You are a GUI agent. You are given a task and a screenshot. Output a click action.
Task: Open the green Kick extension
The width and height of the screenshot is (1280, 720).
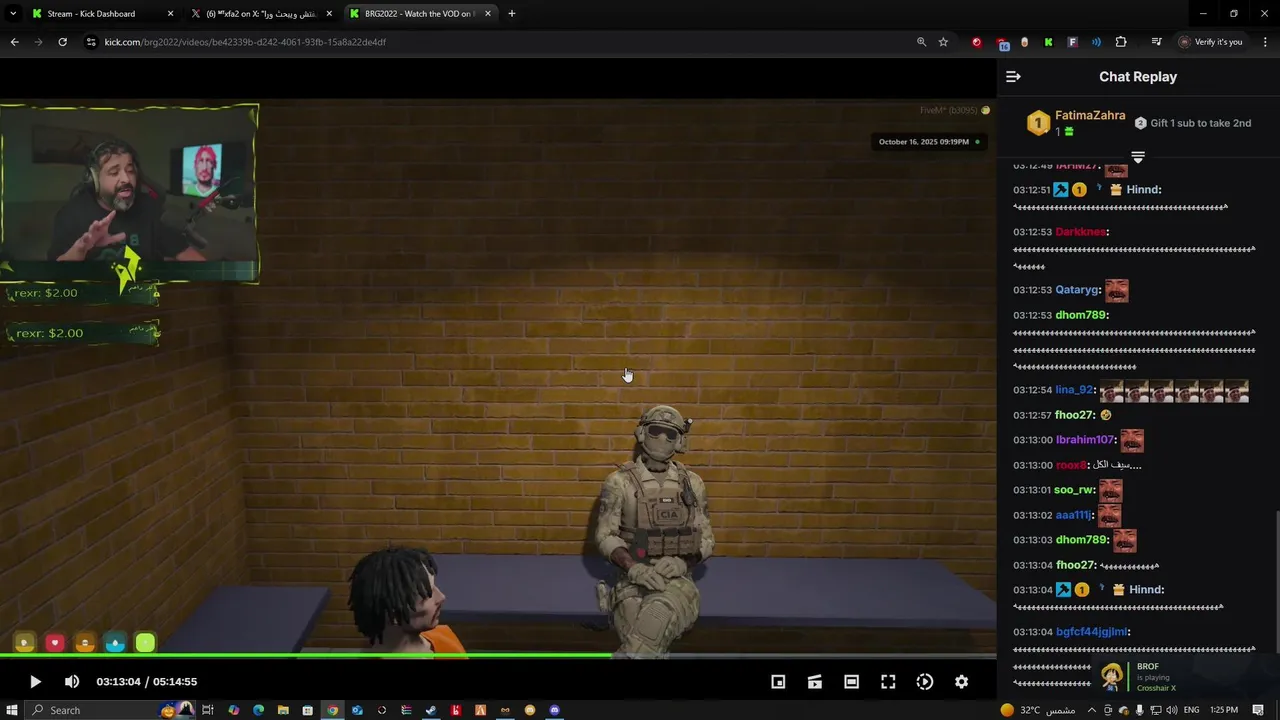click(x=1048, y=42)
